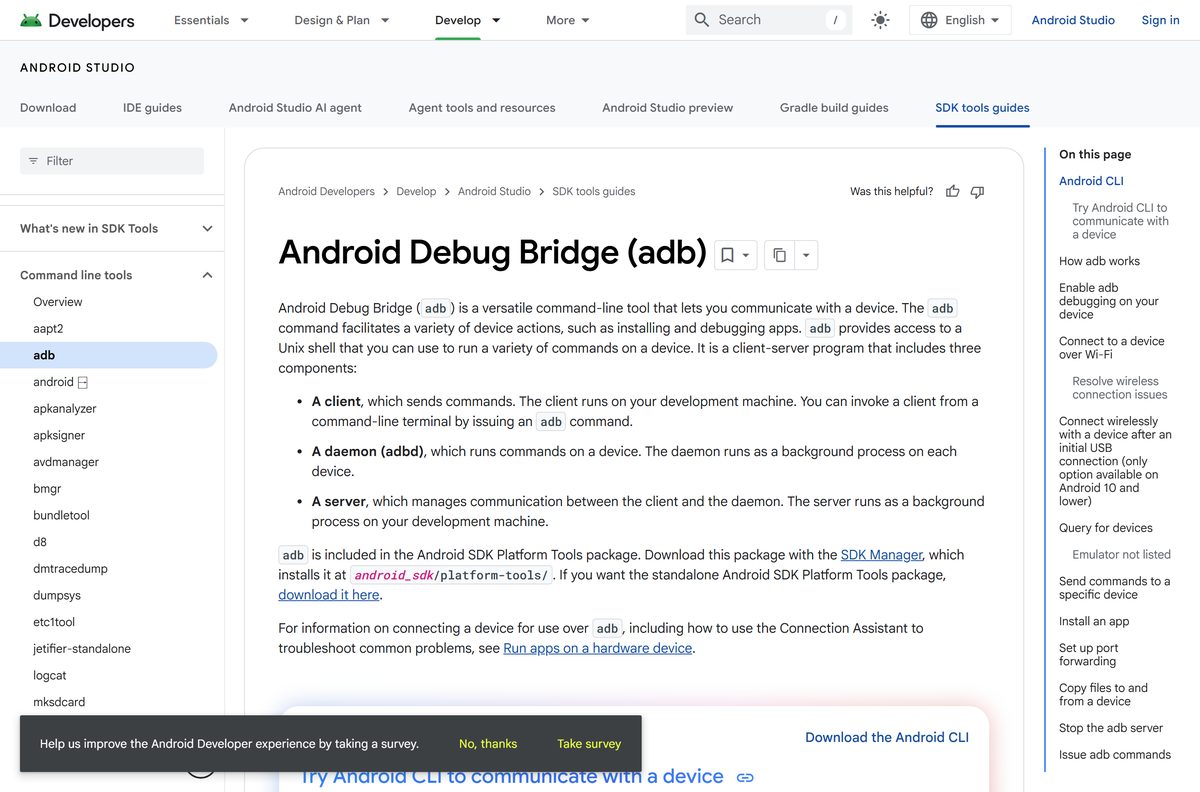Jump to Emulator not listed section

(1121, 554)
